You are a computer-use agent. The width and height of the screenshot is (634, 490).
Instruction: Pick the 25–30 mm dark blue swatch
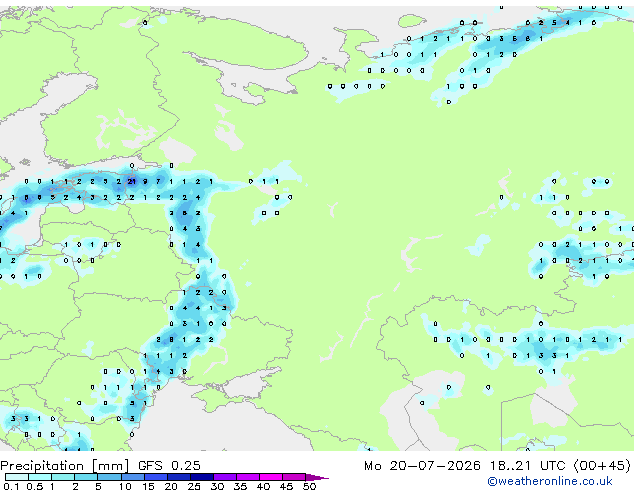point(201,477)
